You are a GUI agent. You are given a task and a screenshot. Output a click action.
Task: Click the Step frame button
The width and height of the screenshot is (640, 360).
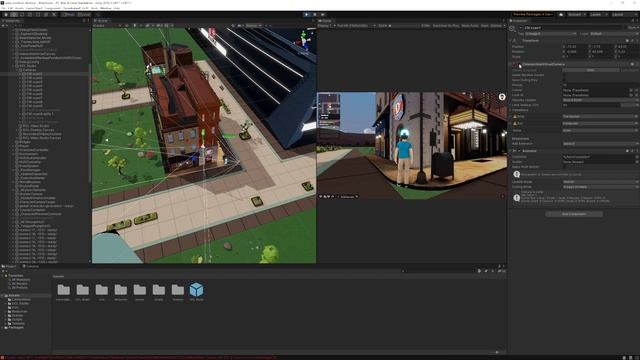click(x=322, y=14)
